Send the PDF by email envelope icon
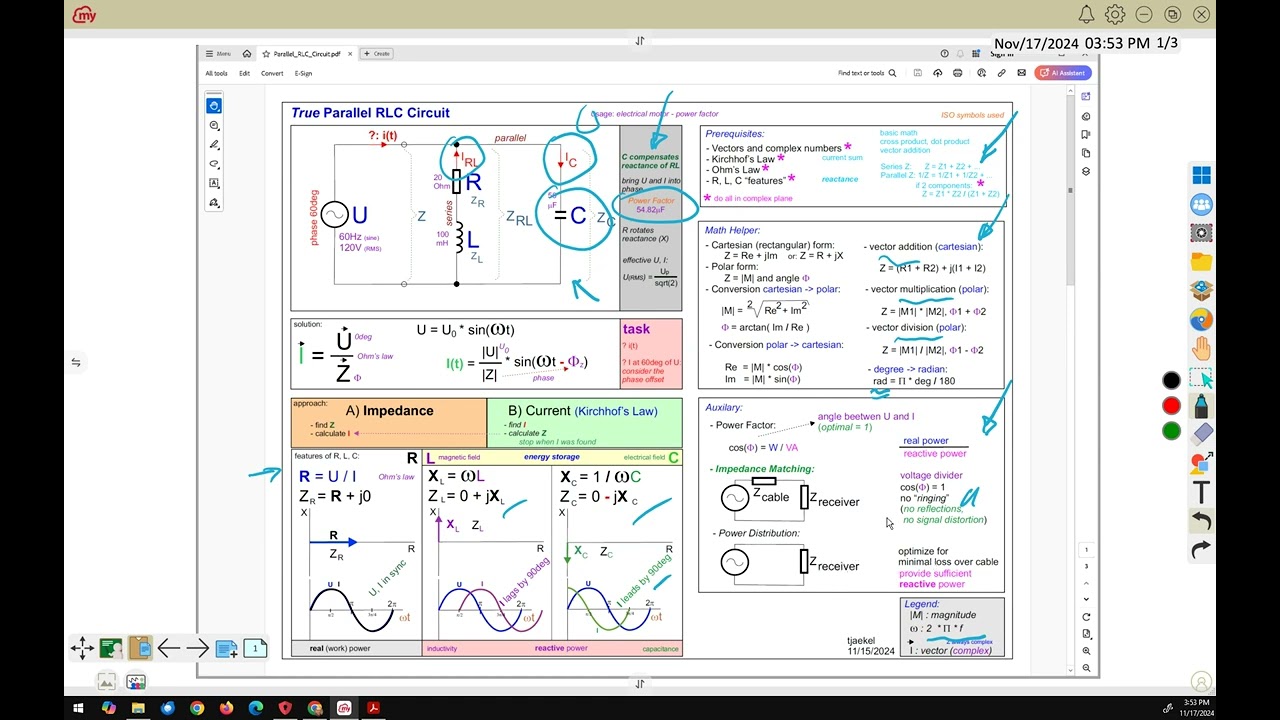1280x720 pixels. [x=1021, y=73]
